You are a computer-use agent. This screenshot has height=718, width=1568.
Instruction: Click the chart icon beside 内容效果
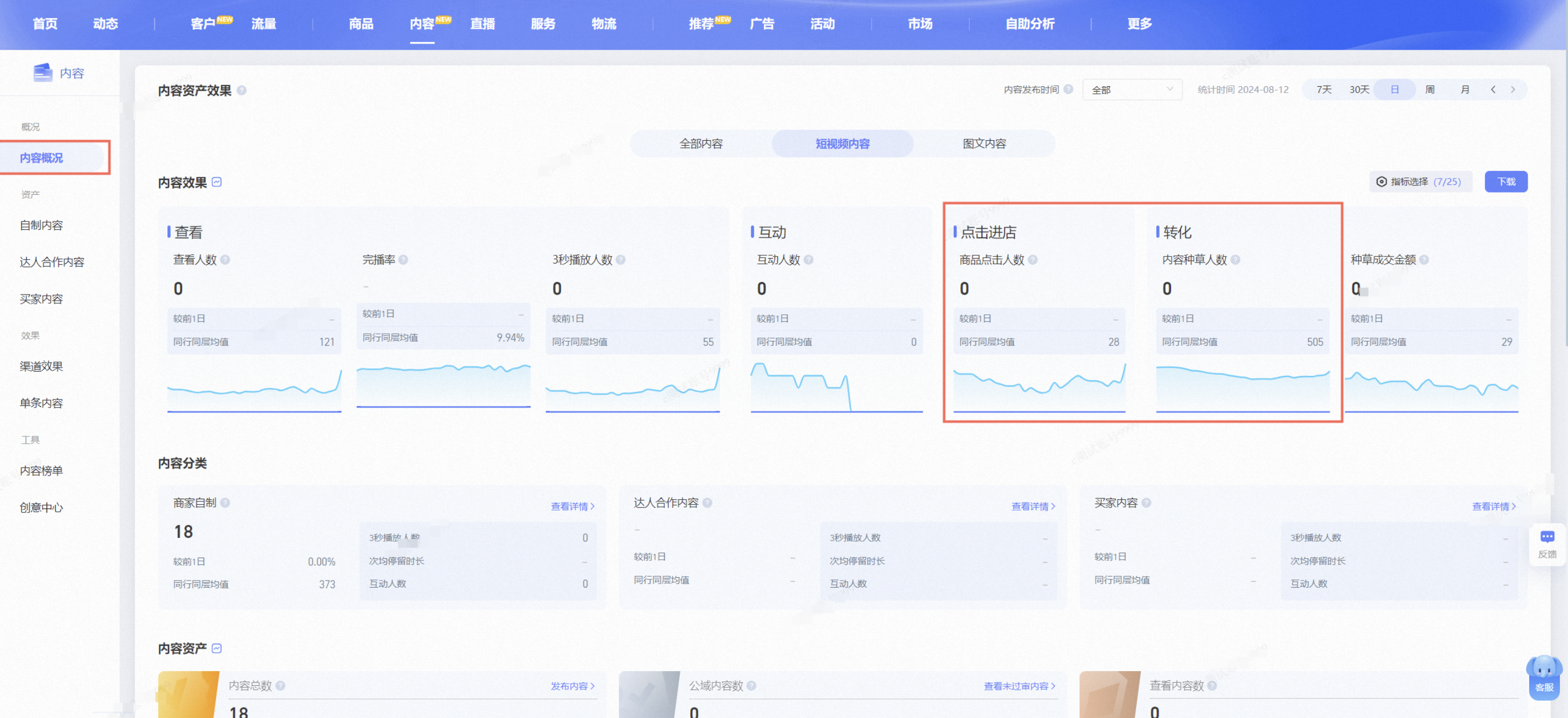(217, 182)
